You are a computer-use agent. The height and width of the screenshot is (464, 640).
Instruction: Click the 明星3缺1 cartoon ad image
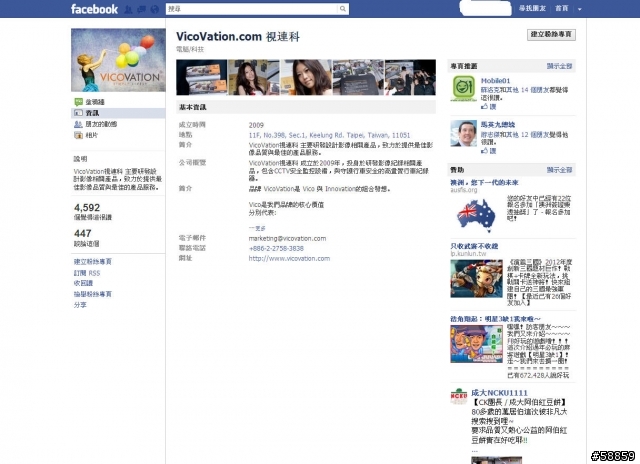[x=476, y=344]
